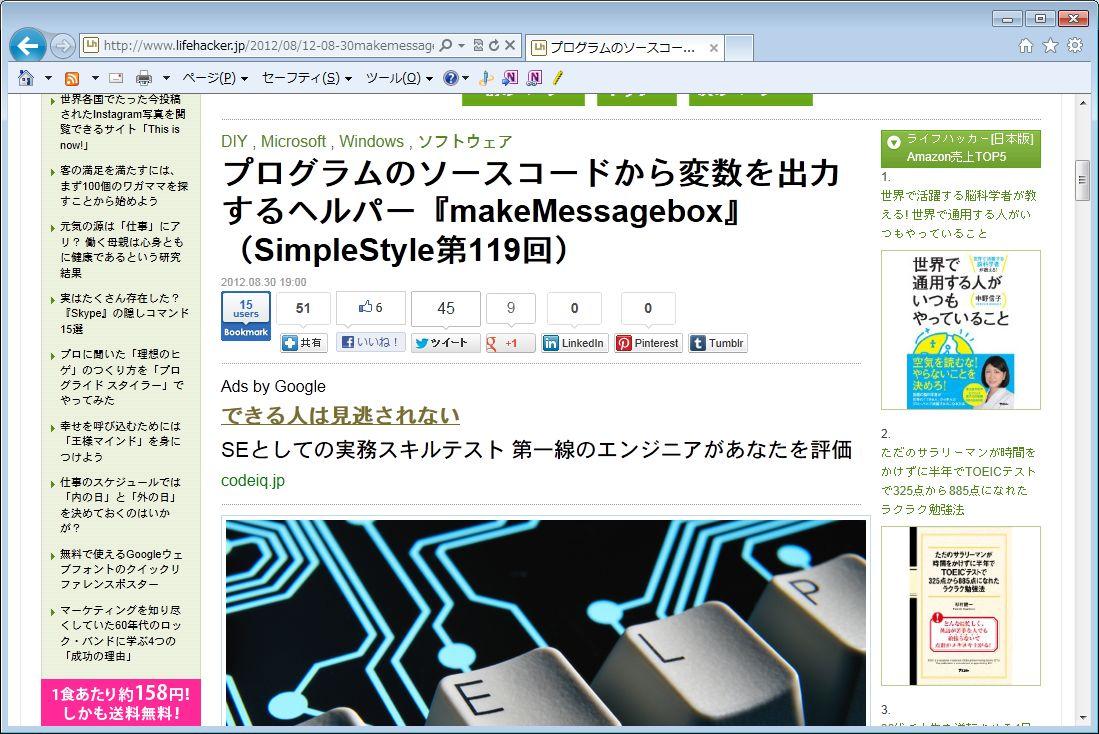Refresh the page using address bar icon
Image resolution: width=1099 pixels, height=734 pixels.
tap(494, 46)
